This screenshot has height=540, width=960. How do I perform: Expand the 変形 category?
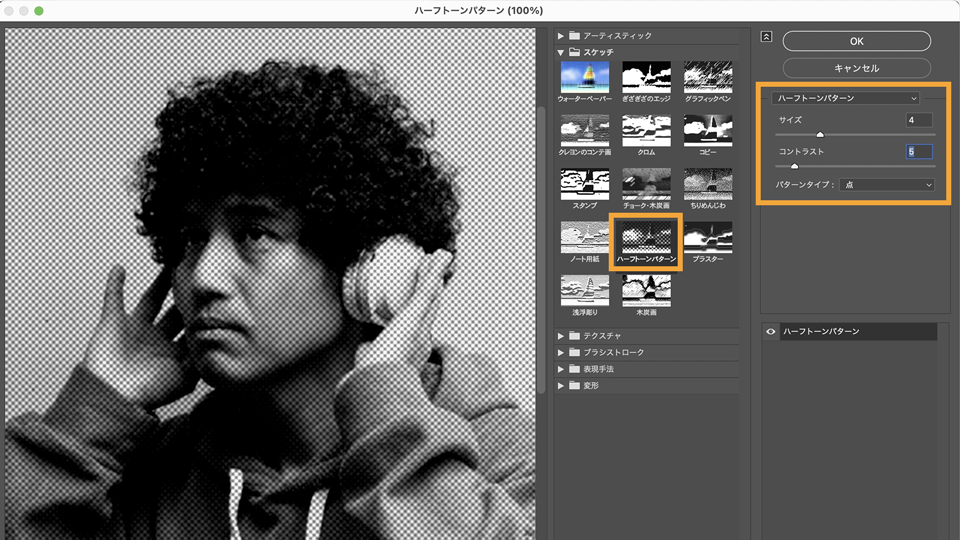click(560, 385)
